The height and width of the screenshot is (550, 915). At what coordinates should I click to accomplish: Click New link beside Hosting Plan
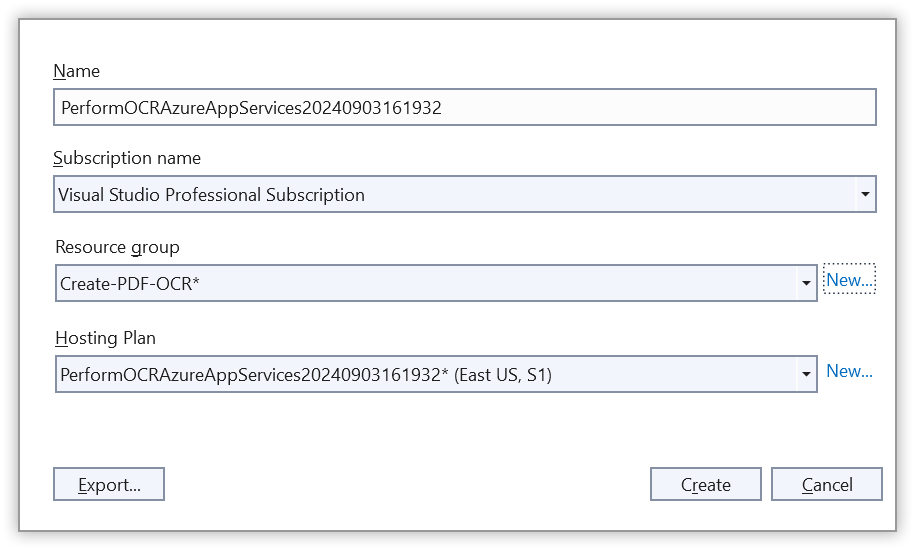[x=849, y=371]
